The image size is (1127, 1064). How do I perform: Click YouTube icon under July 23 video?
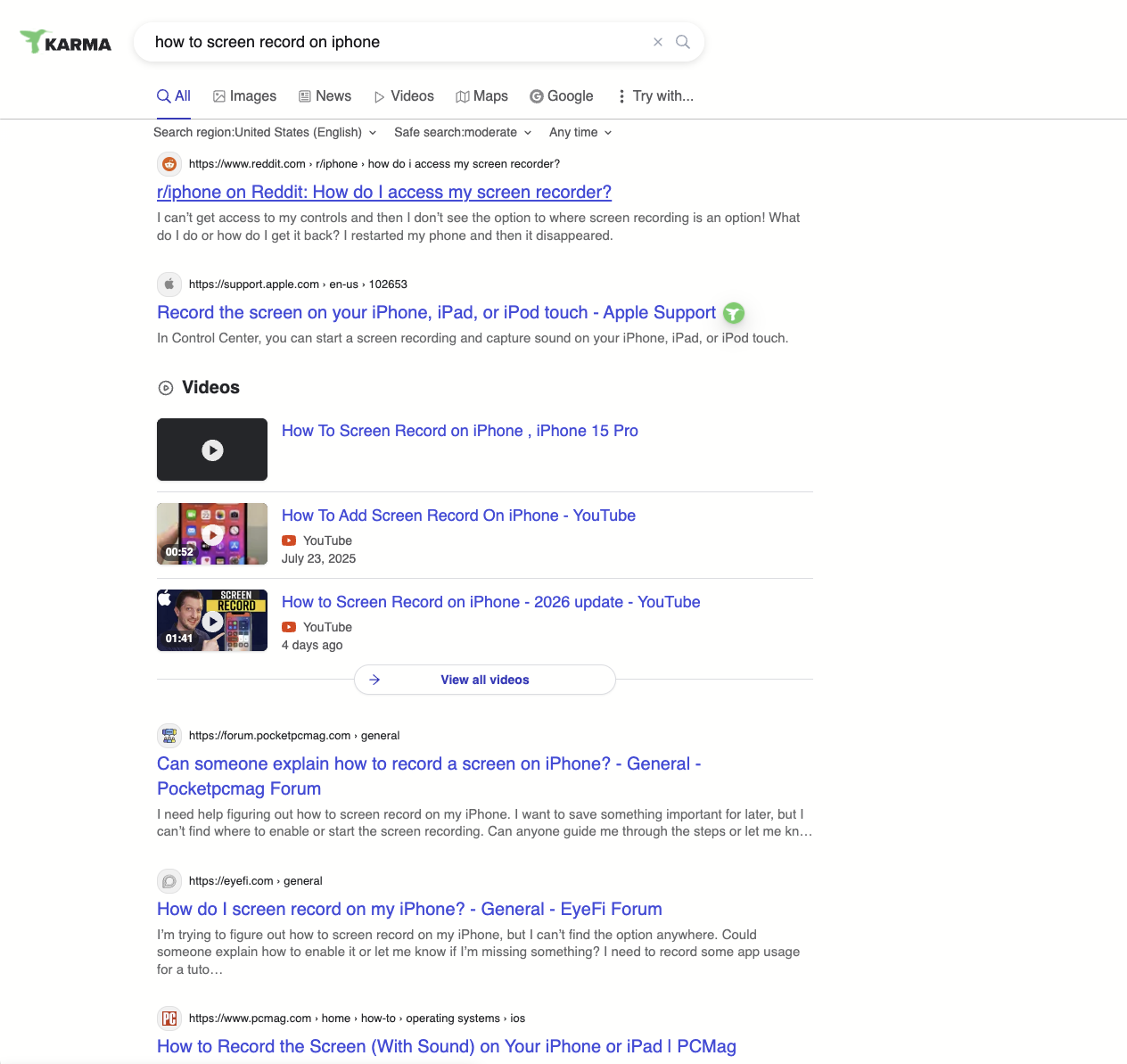tap(289, 540)
